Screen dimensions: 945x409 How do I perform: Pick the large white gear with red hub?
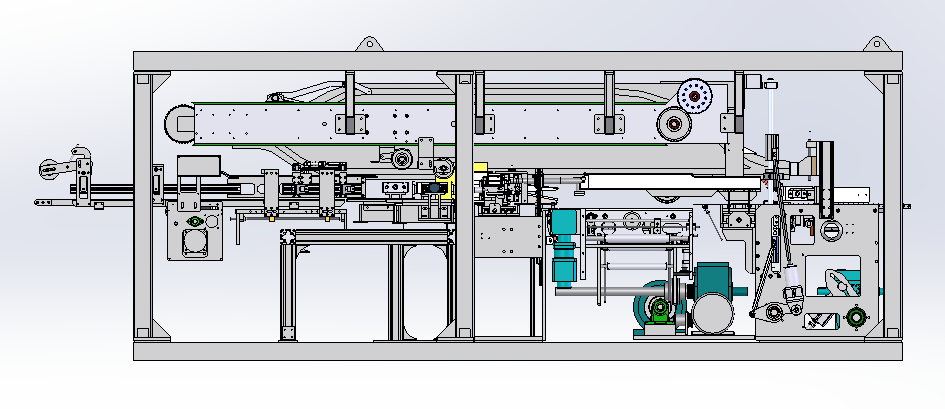(694, 96)
